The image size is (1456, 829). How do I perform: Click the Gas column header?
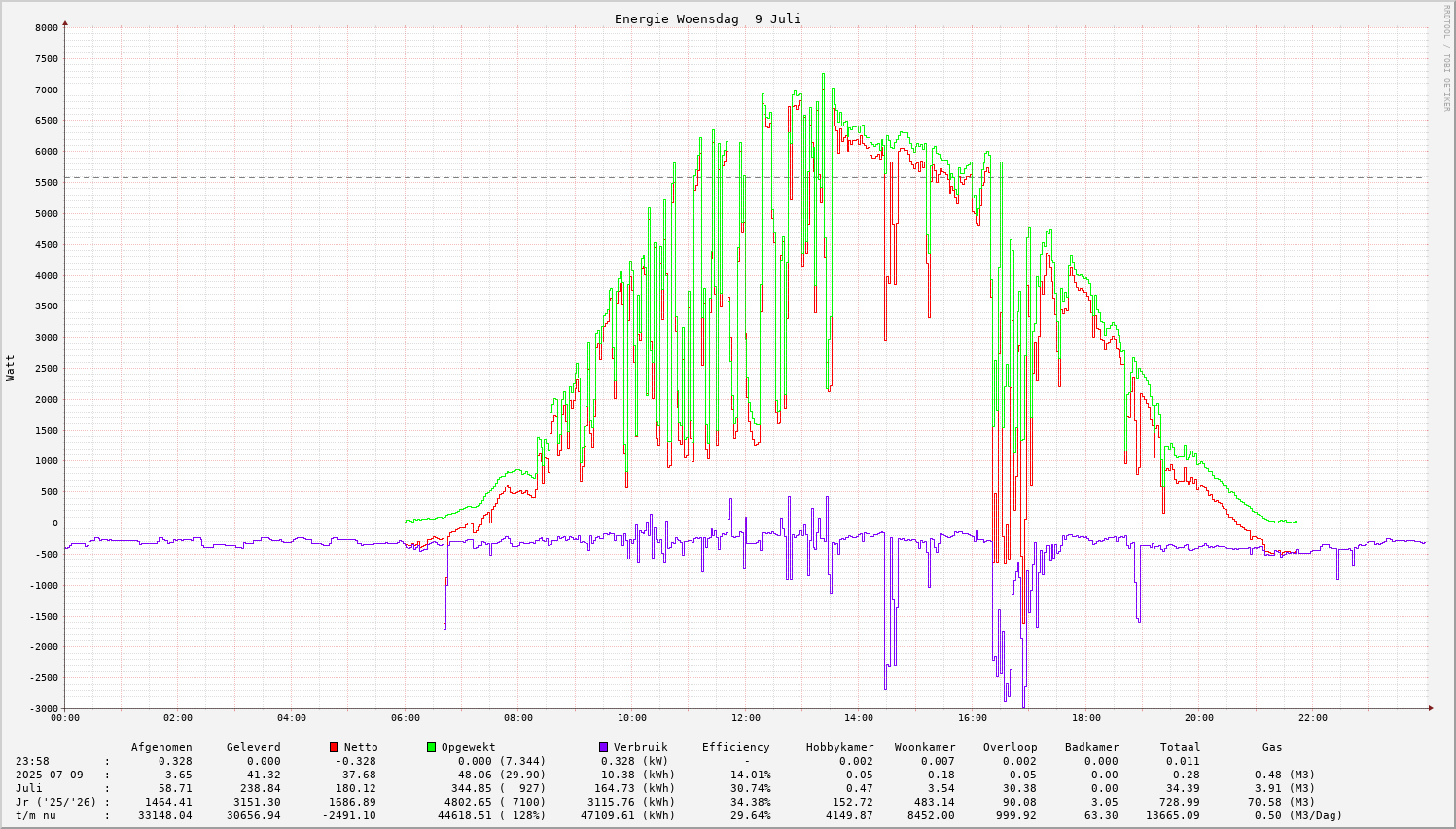(1272, 747)
